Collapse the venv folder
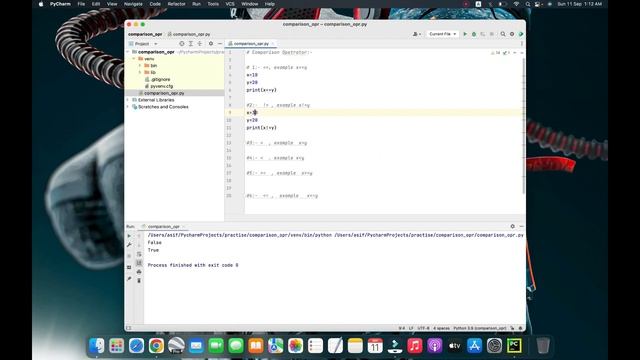Image resolution: width=640 pixels, height=360 pixels. click(134, 59)
